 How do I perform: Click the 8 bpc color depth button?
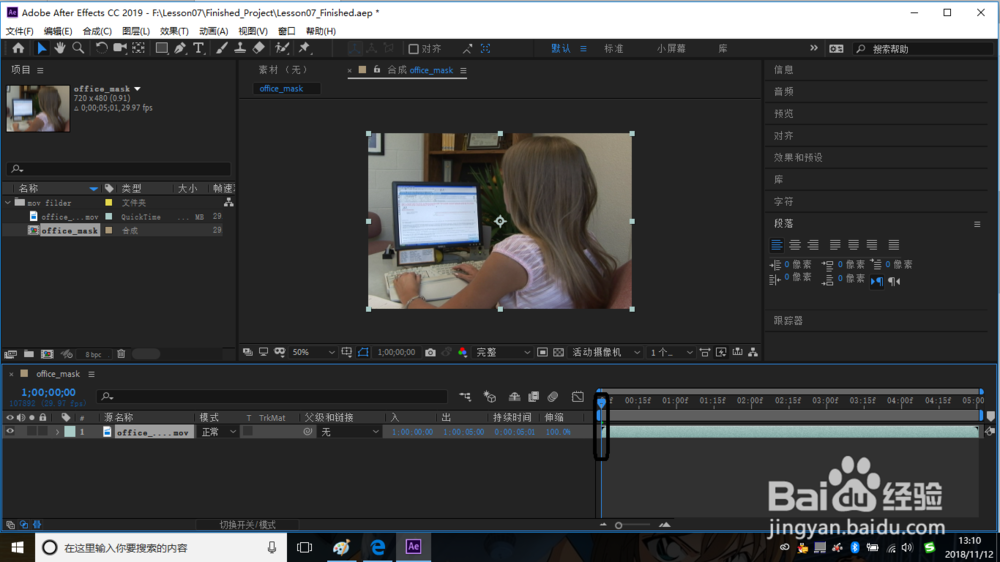[93, 354]
